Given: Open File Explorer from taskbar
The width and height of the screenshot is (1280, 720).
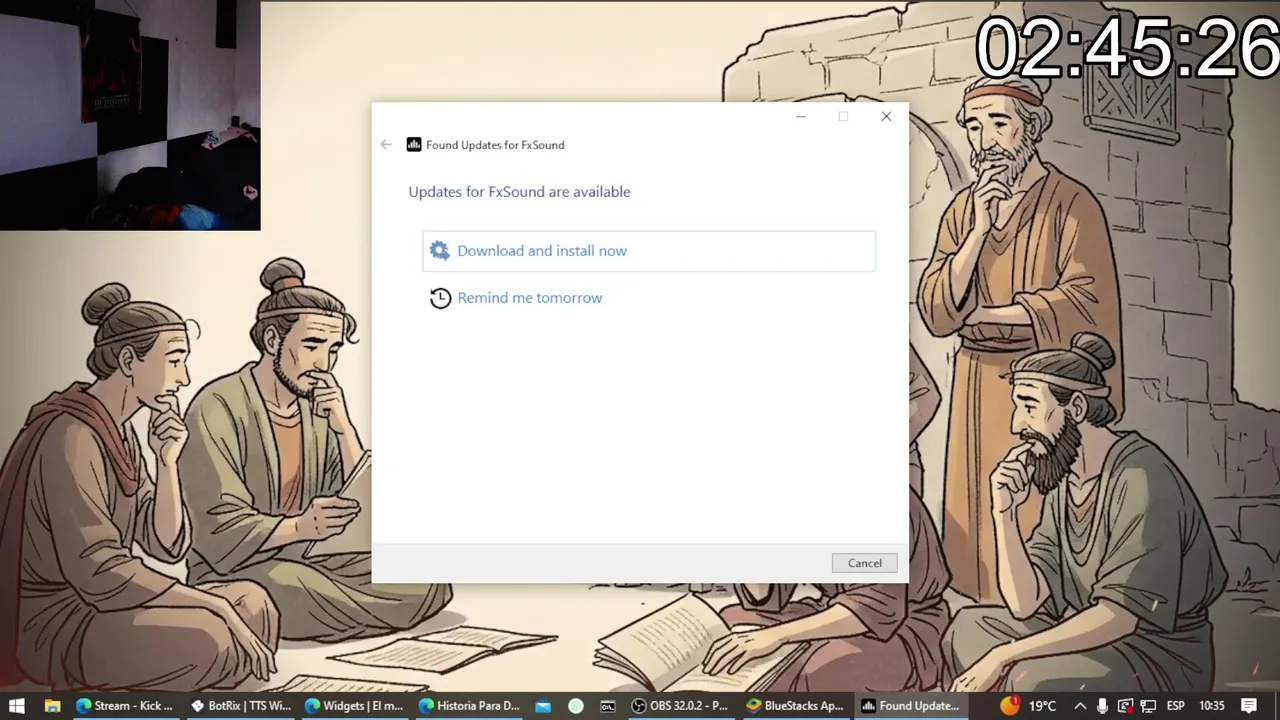Looking at the screenshot, I should click(x=52, y=706).
